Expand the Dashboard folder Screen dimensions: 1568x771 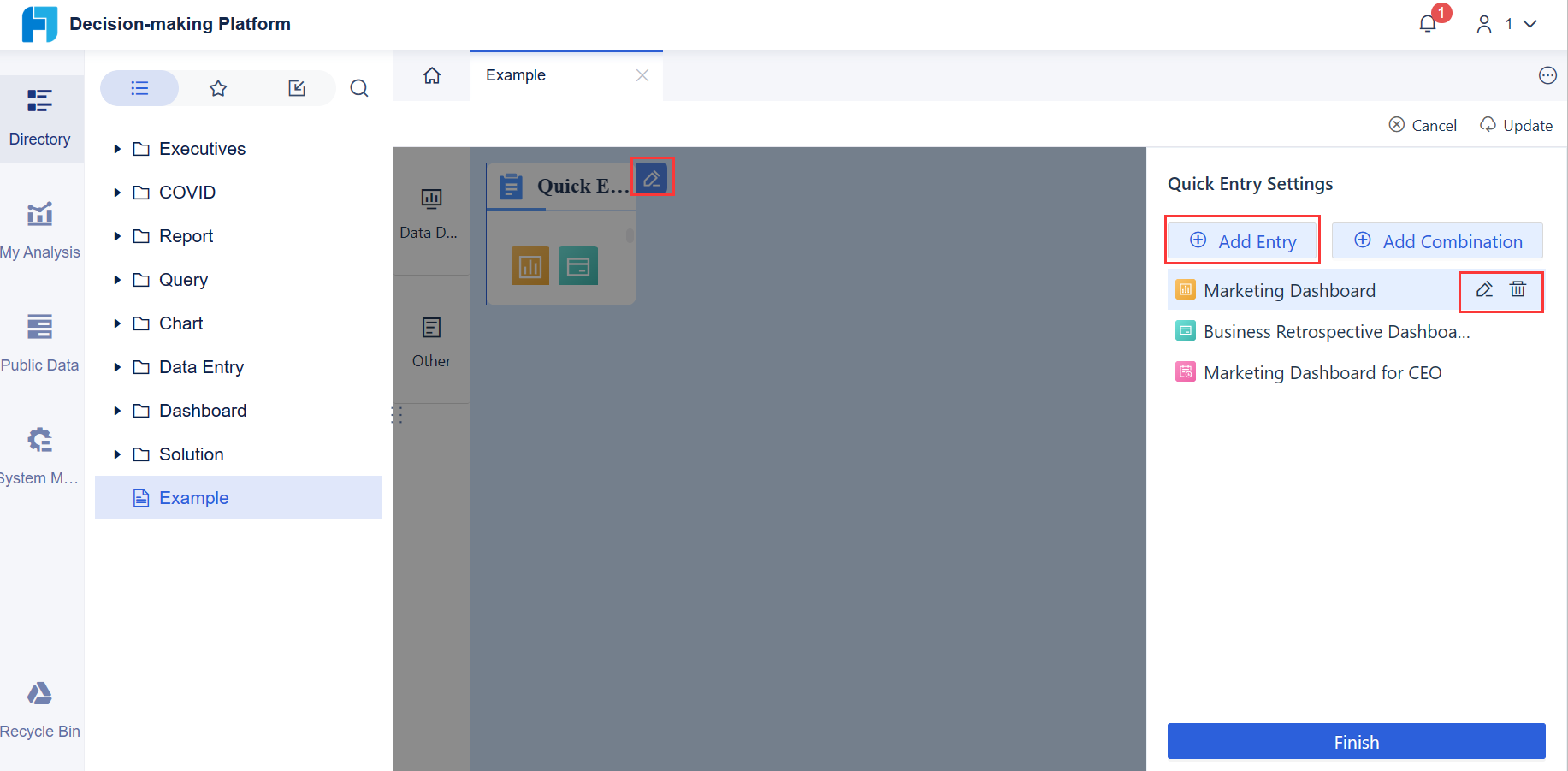117,411
